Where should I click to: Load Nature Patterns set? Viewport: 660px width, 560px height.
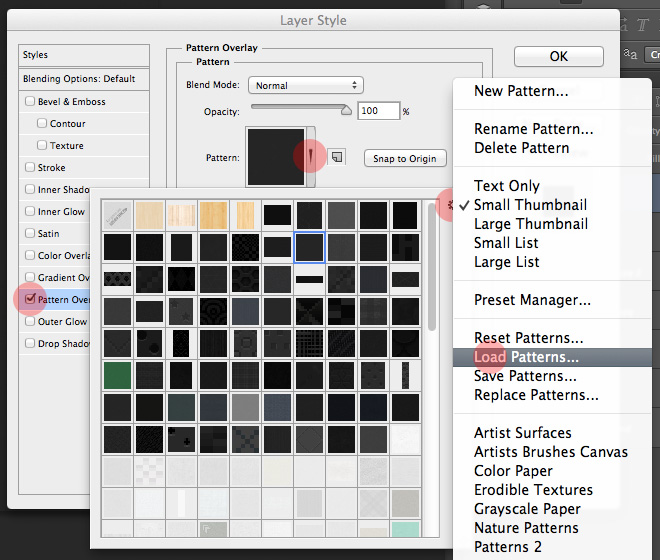(x=526, y=528)
